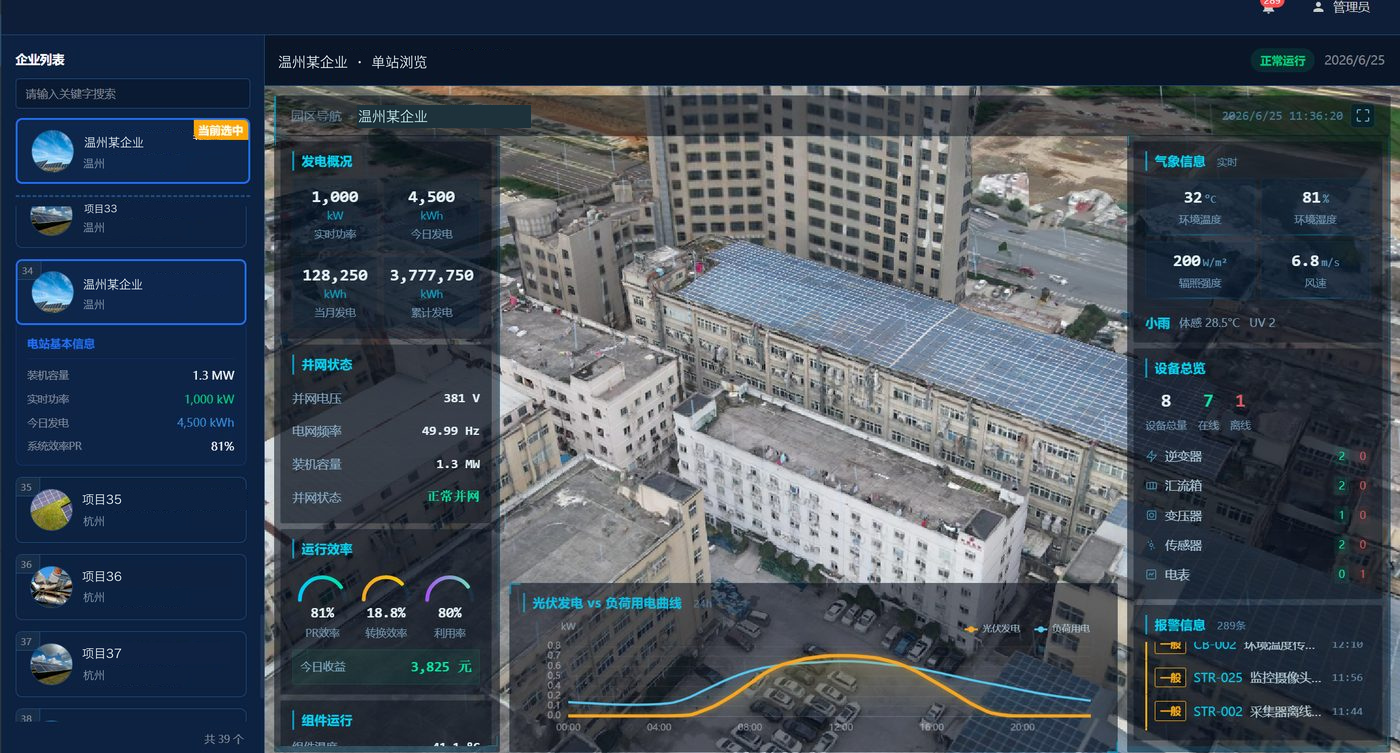Click the 管理员 username label

1351,7
